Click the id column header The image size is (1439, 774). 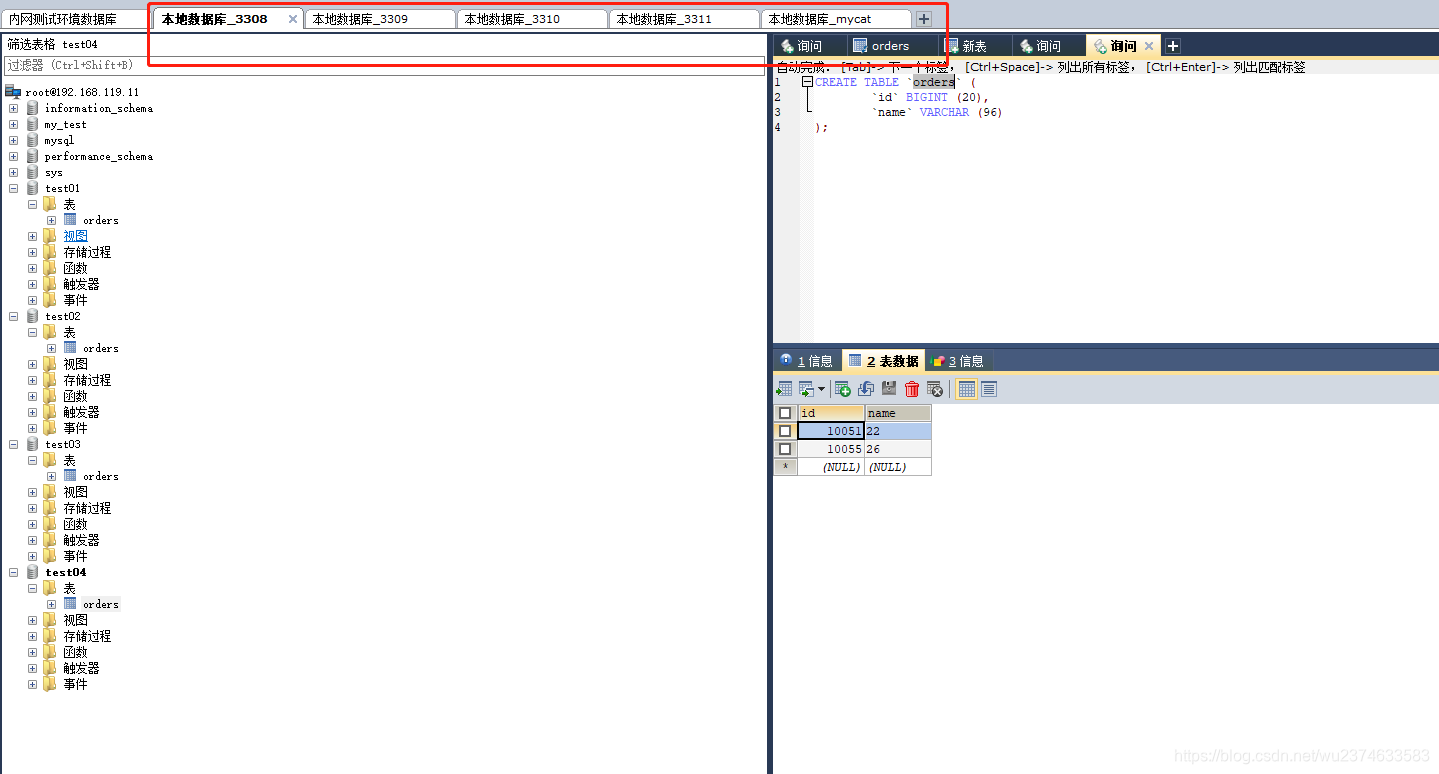[831, 413]
